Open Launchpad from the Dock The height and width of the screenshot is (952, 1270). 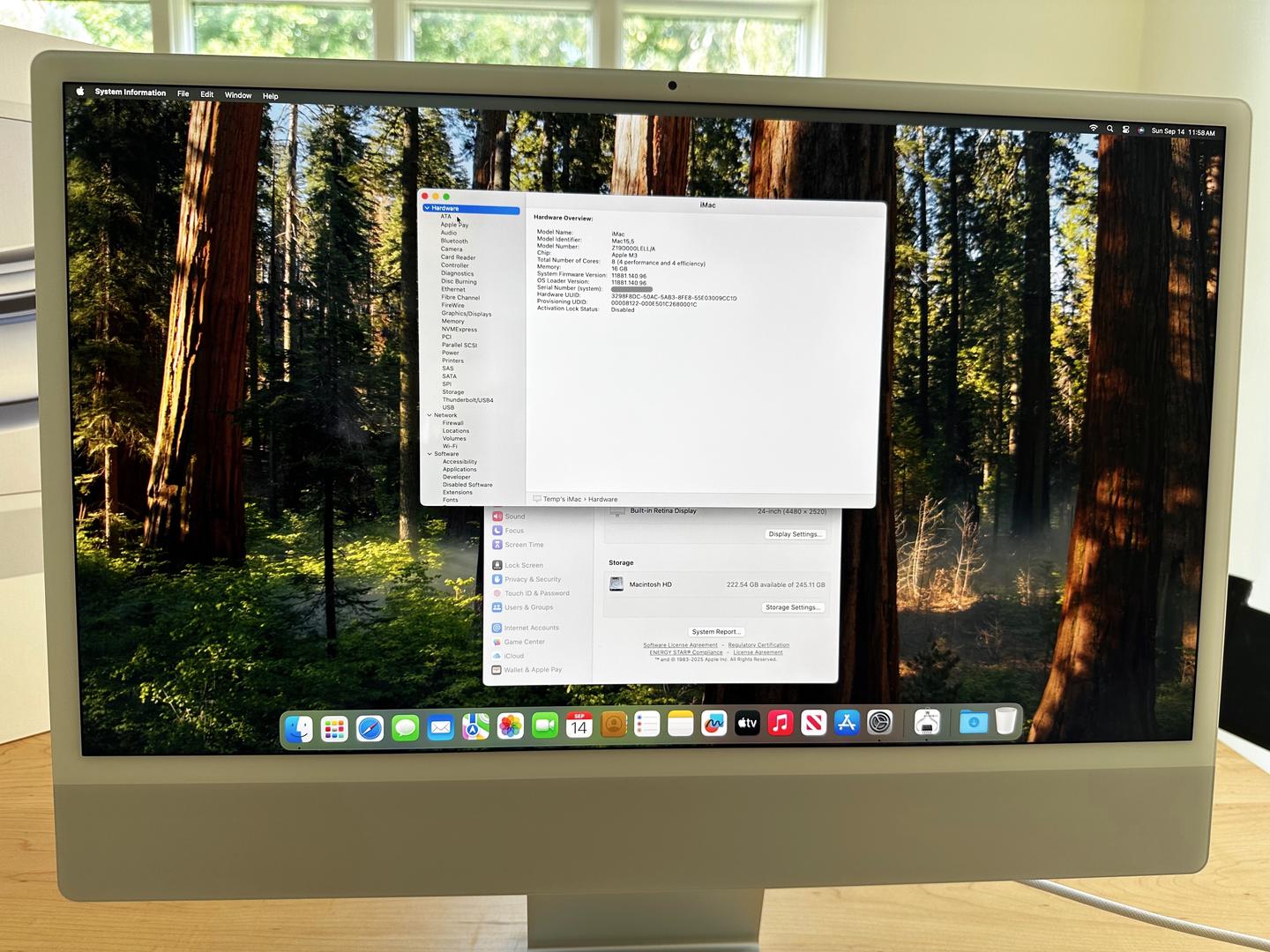coord(334,728)
